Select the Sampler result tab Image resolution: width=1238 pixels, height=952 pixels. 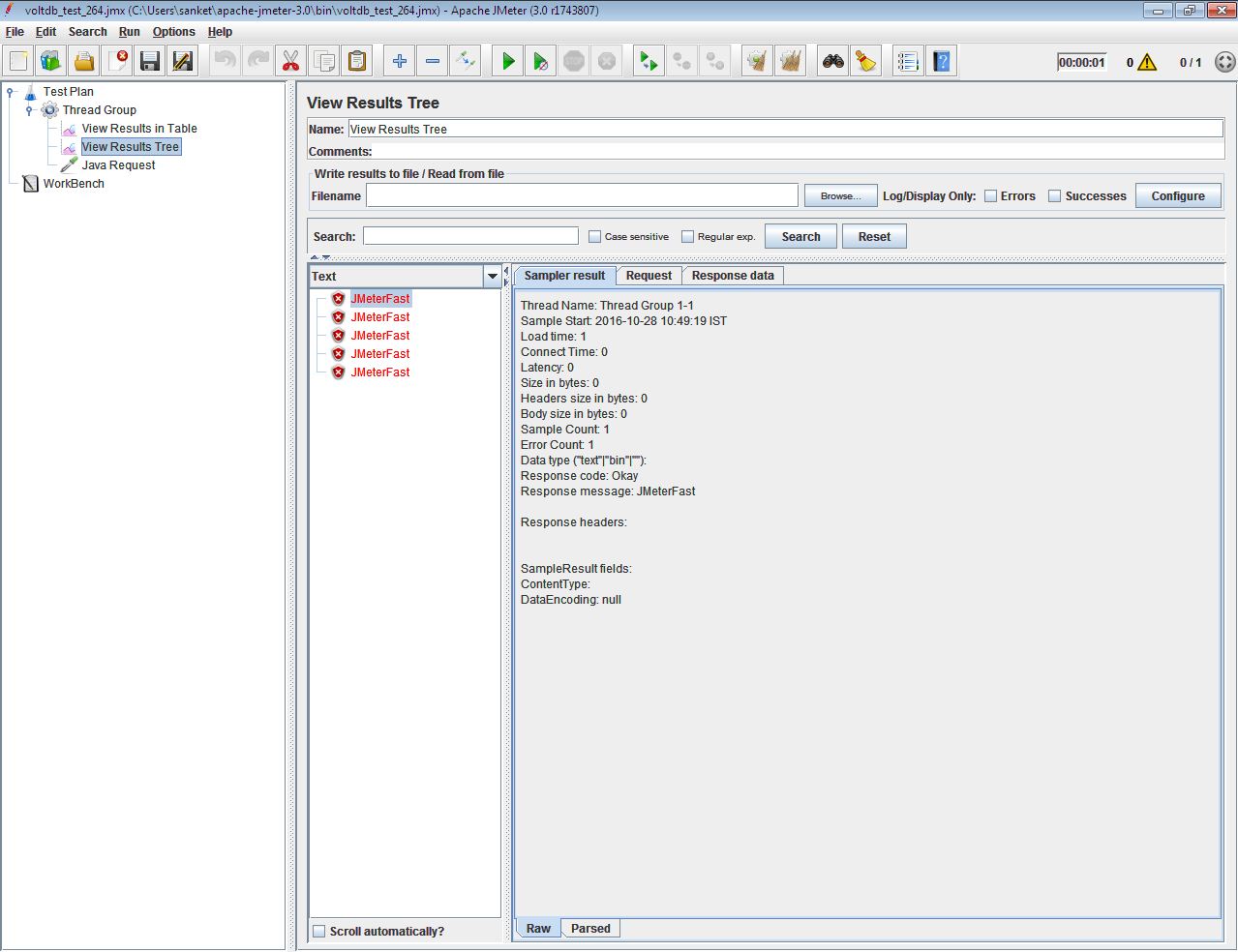pos(564,276)
